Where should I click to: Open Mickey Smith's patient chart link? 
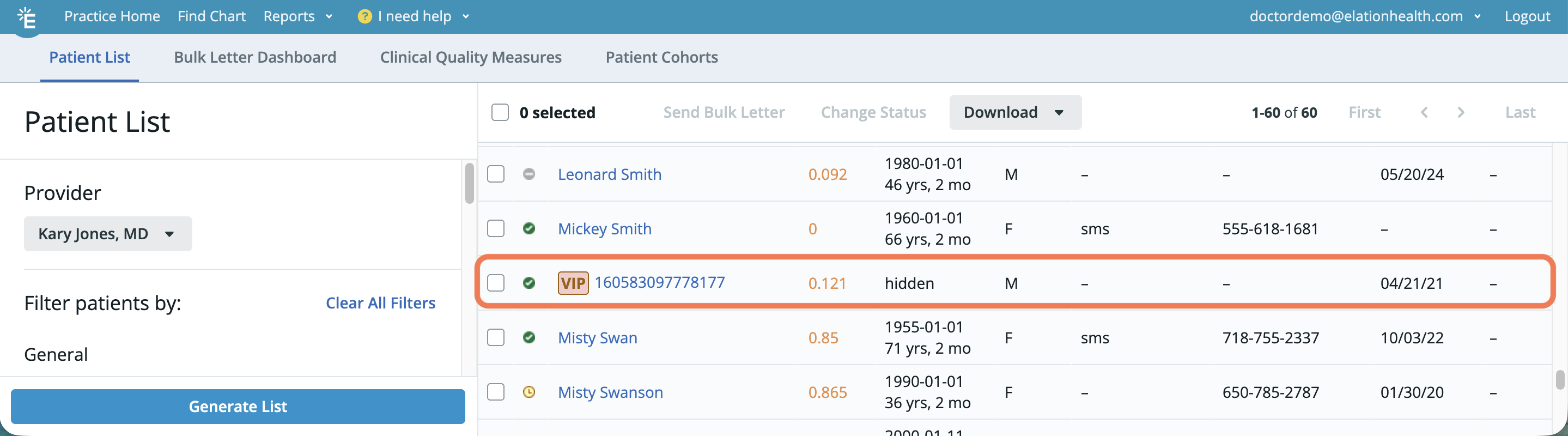604,228
